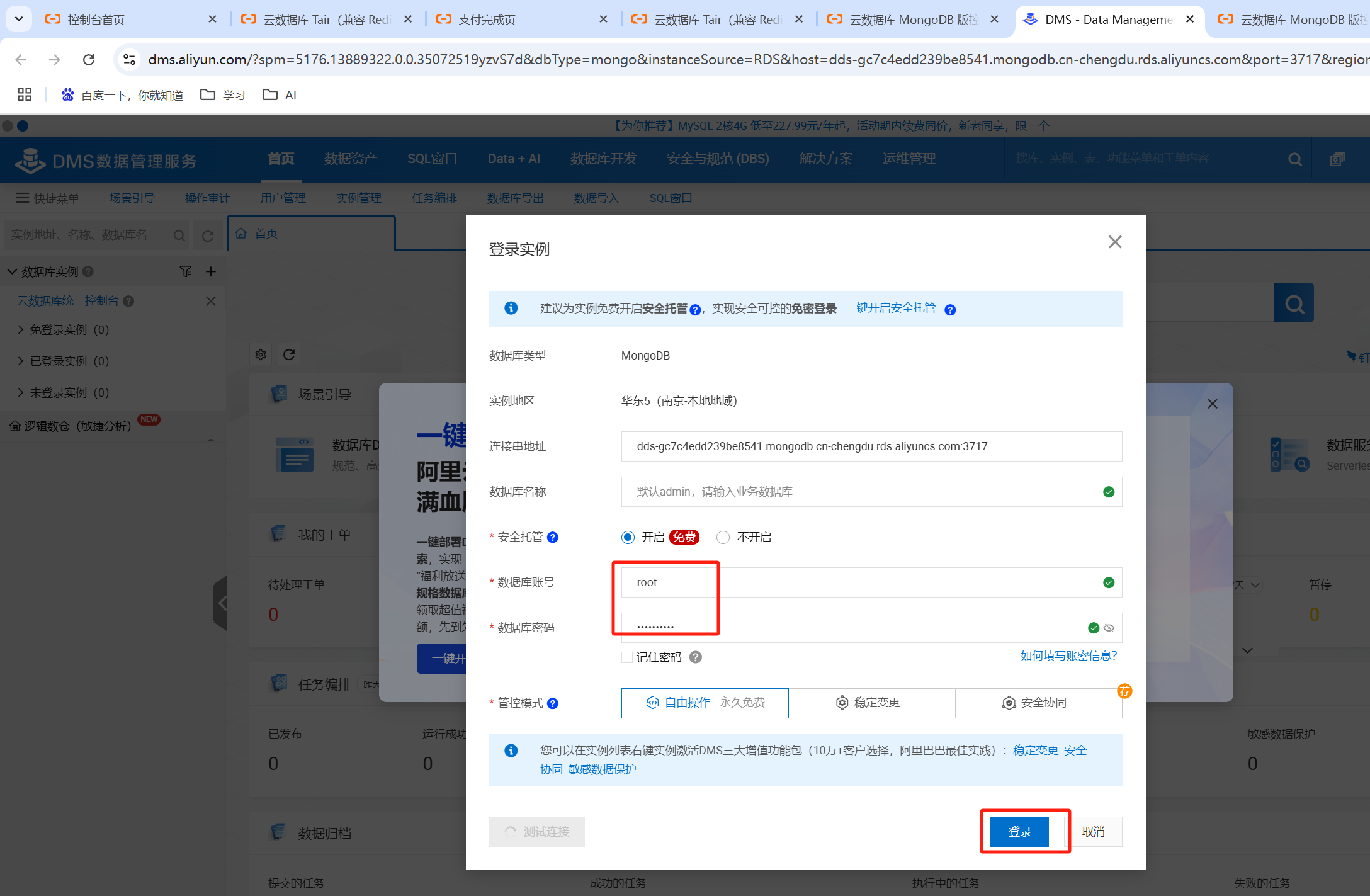Open SQL窗口 in top navigation
Viewport: 1370px width, 896px height.
coord(433,159)
